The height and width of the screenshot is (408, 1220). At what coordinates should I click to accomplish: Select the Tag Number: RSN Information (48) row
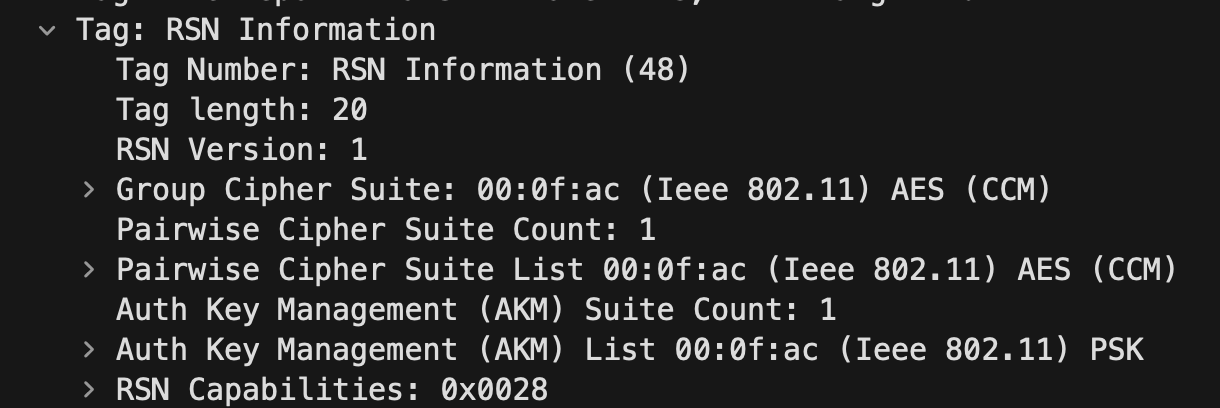tap(403, 70)
